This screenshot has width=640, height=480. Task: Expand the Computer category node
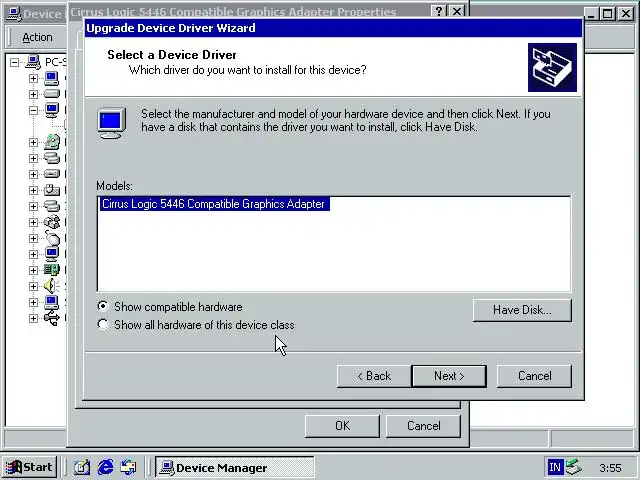[x=33, y=78]
